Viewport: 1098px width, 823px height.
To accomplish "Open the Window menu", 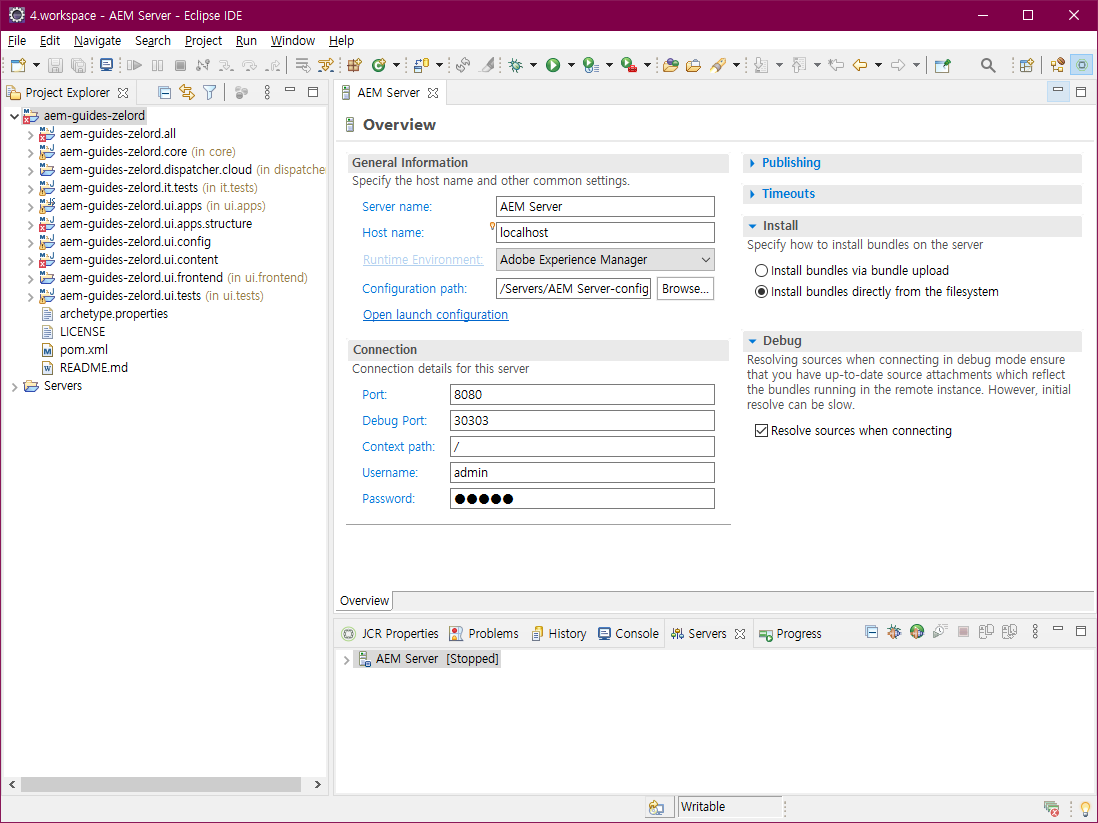I will coord(293,41).
